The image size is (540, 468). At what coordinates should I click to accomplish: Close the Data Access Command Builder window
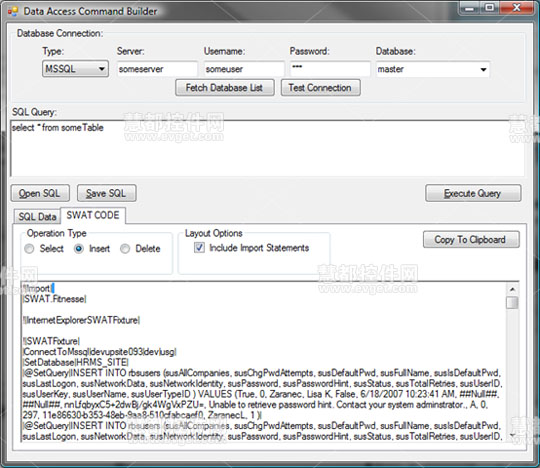click(x=517, y=8)
